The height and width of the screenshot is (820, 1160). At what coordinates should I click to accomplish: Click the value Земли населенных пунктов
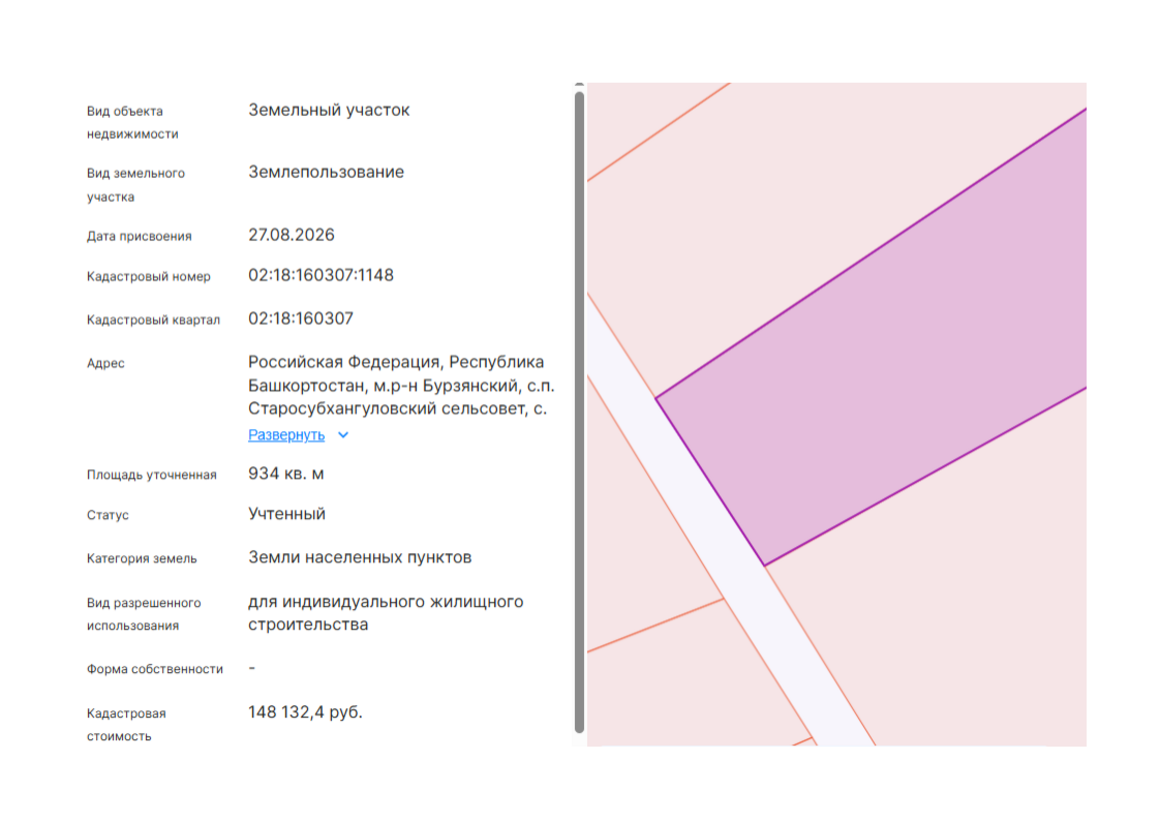pos(360,557)
